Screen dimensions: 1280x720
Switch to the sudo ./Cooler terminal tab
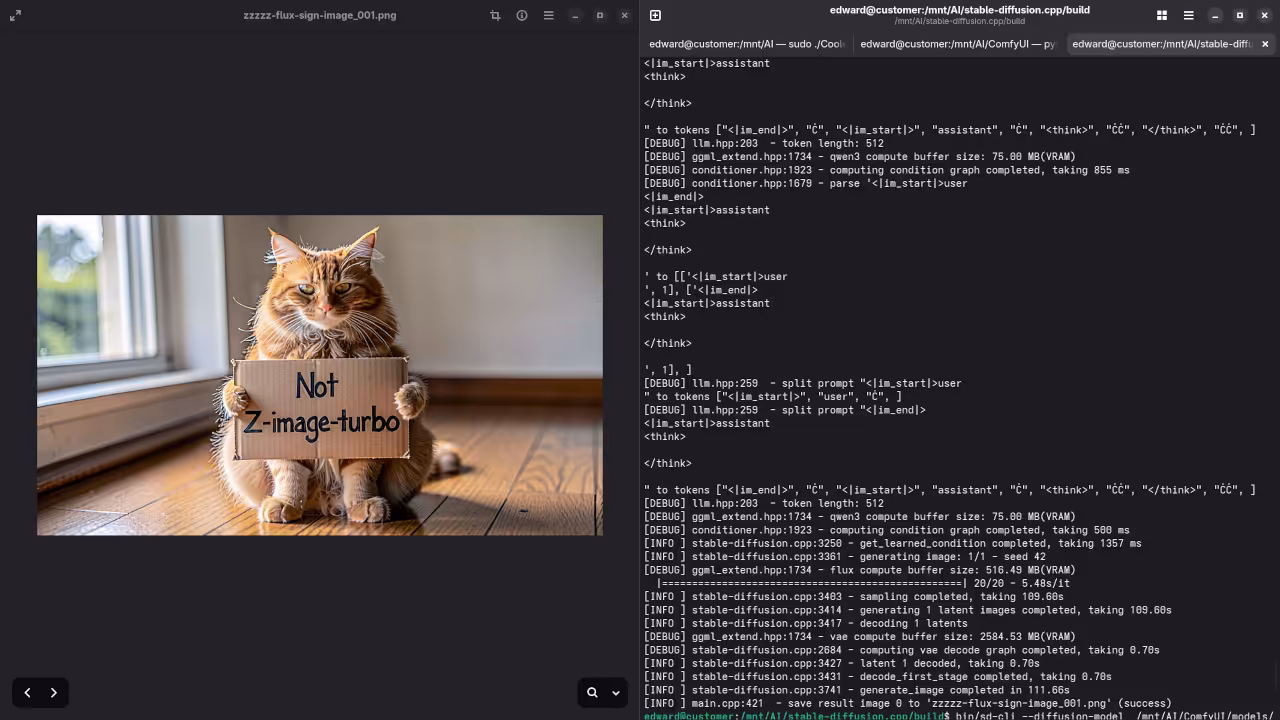point(746,44)
